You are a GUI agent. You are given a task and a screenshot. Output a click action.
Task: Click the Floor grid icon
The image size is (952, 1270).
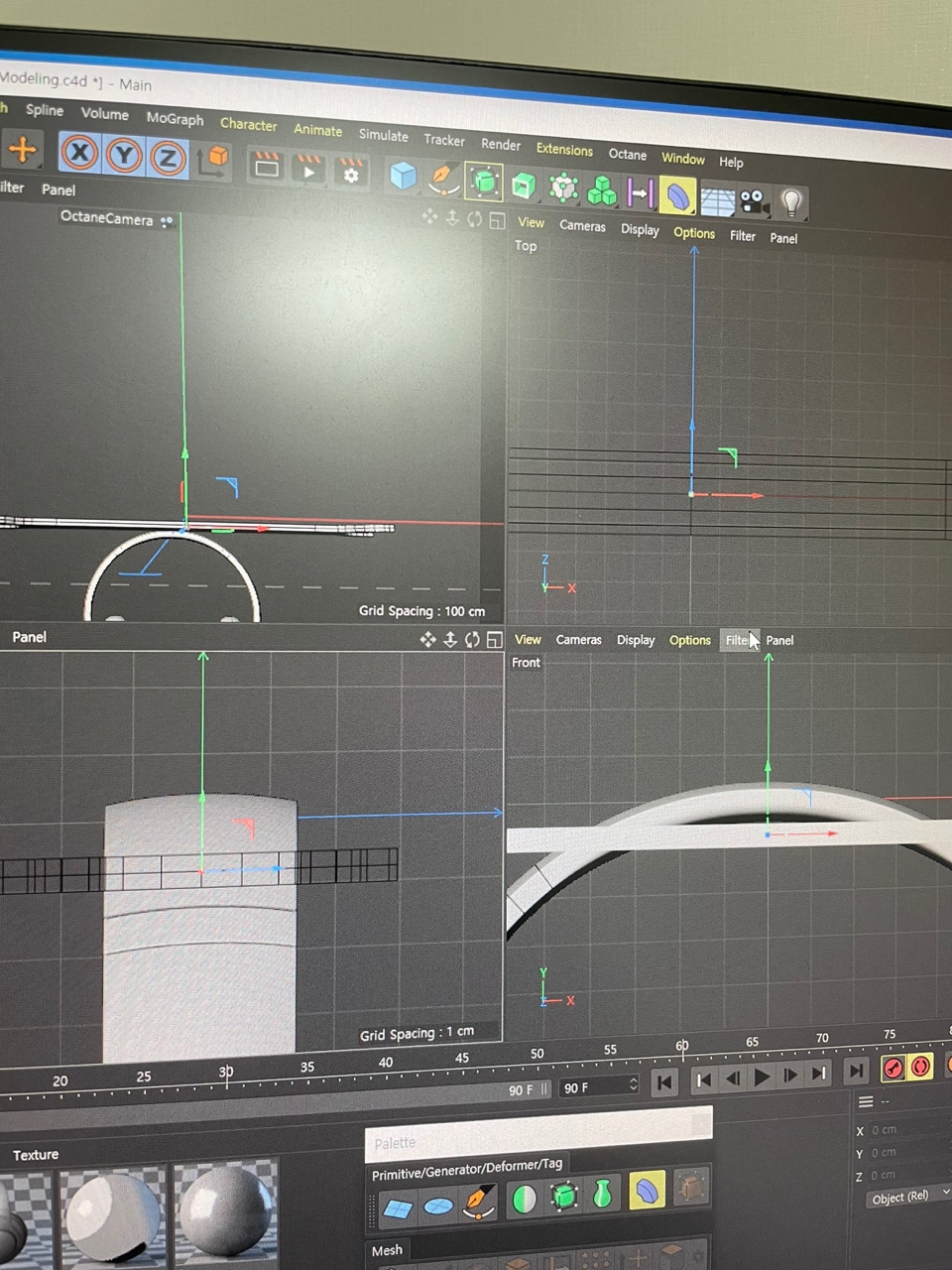[x=717, y=199]
